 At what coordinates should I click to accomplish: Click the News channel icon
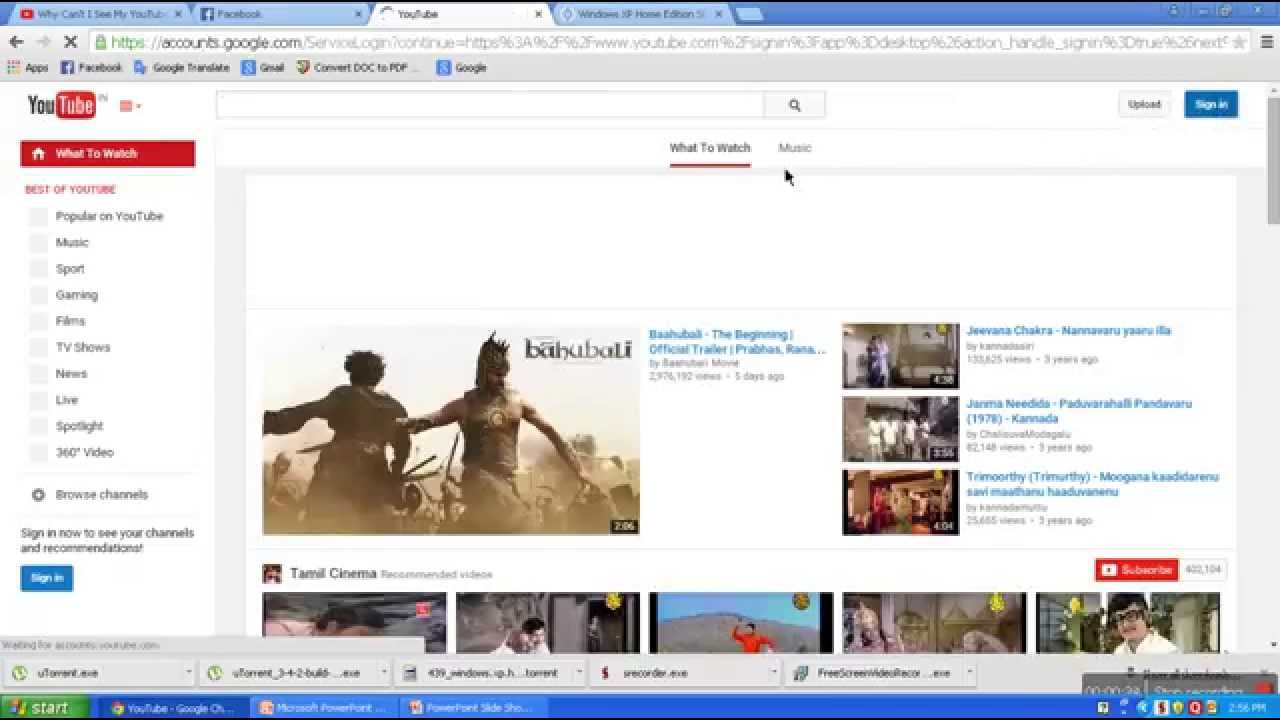pyautogui.click(x=38, y=373)
